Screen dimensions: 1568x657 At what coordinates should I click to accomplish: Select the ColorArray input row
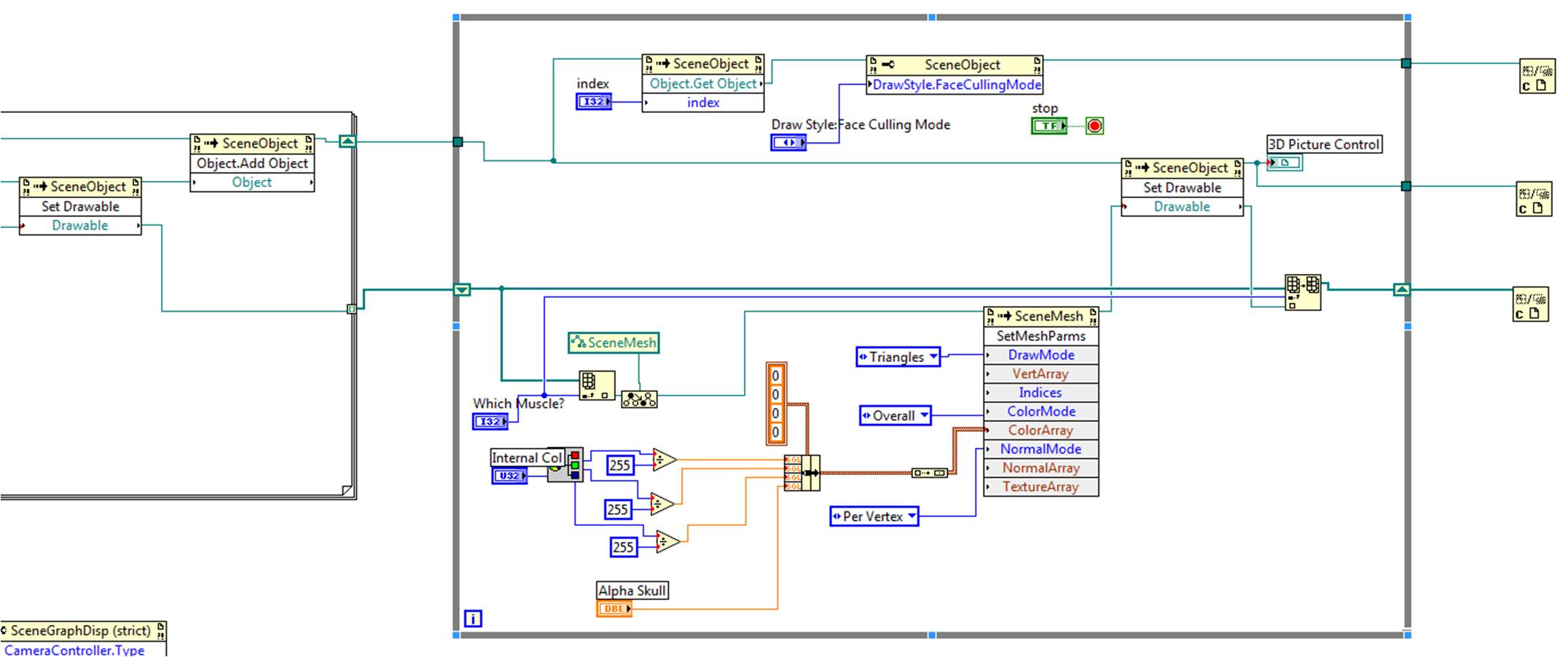tap(1041, 430)
